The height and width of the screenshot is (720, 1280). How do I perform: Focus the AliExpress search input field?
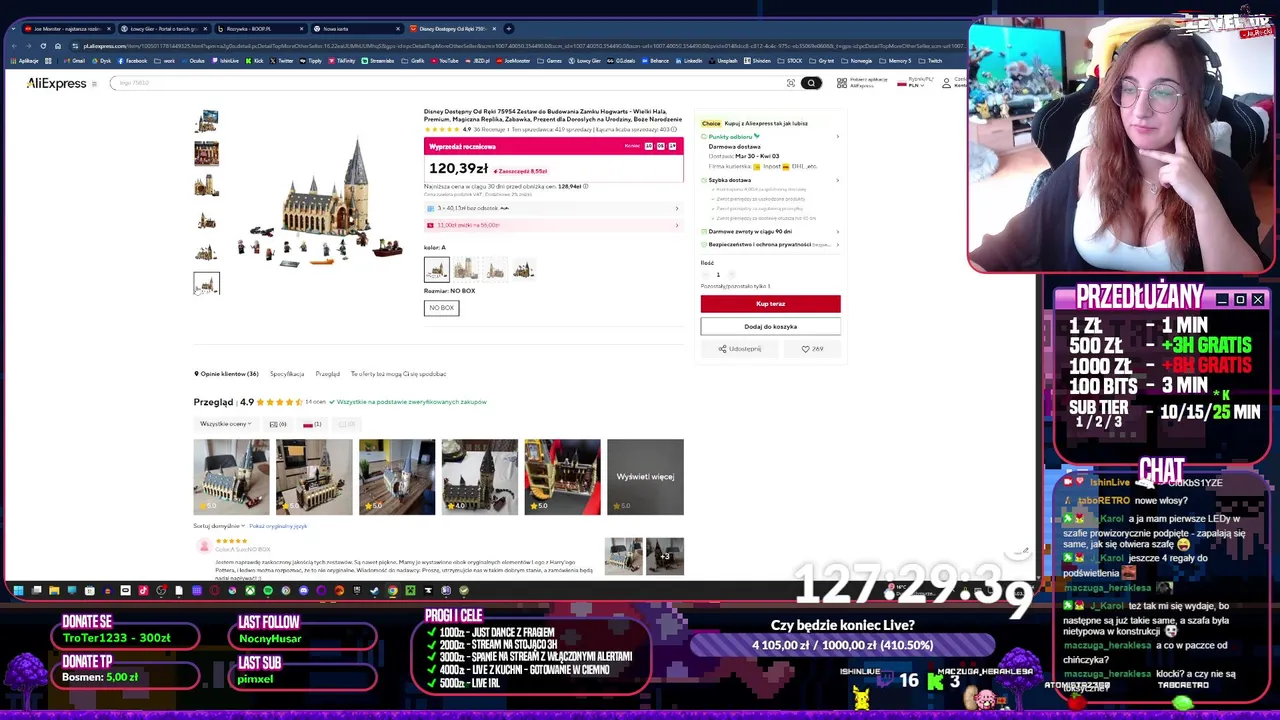click(x=450, y=83)
